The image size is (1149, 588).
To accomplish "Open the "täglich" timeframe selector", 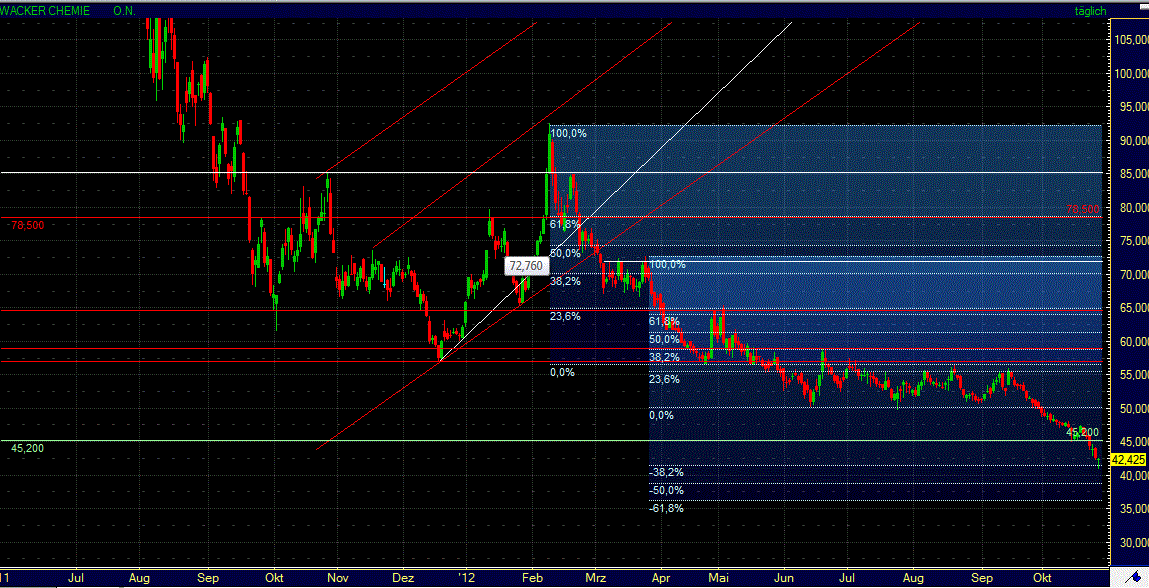I will tap(1091, 11).
